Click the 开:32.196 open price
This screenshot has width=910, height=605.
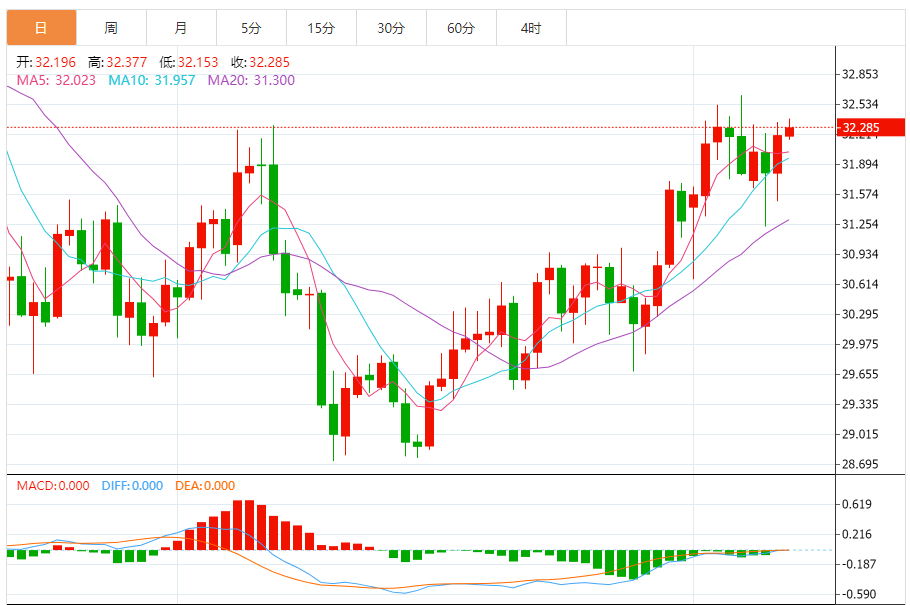pyautogui.click(x=46, y=62)
